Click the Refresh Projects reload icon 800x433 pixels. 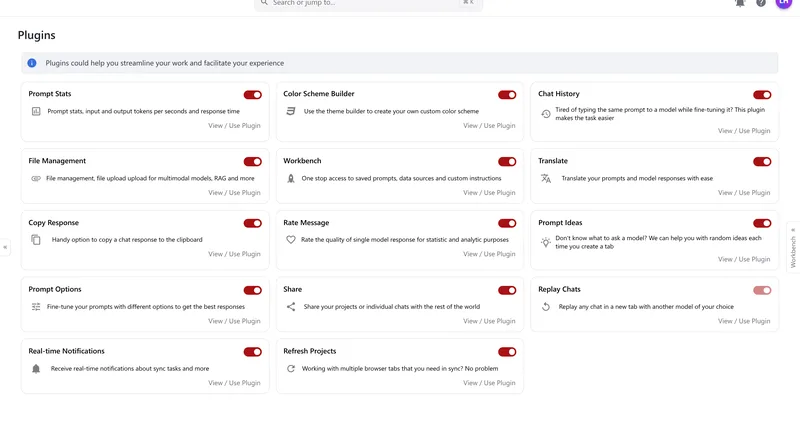(x=291, y=368)
